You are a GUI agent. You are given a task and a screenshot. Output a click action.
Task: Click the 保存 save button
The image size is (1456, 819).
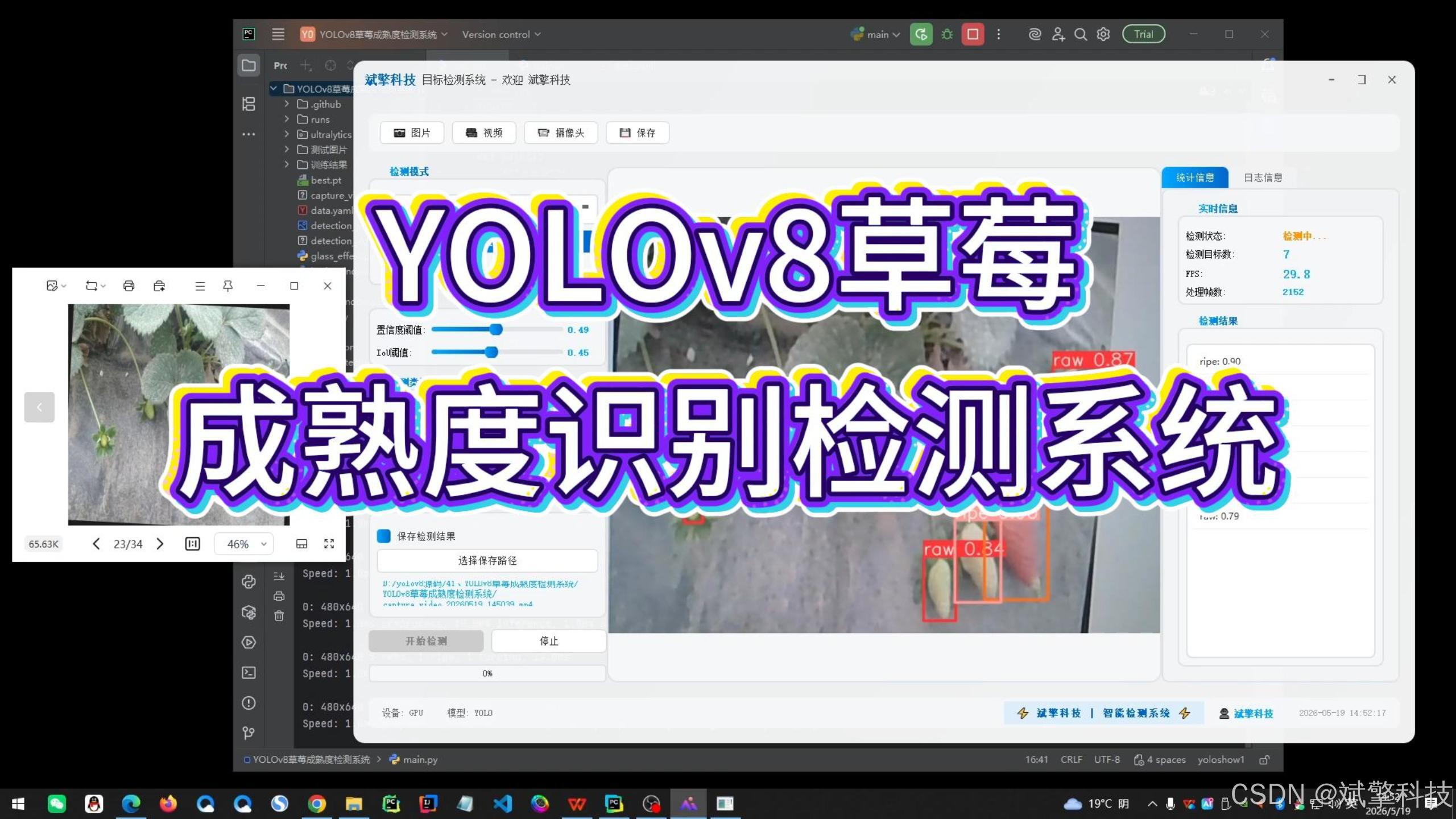coord(638,133)
